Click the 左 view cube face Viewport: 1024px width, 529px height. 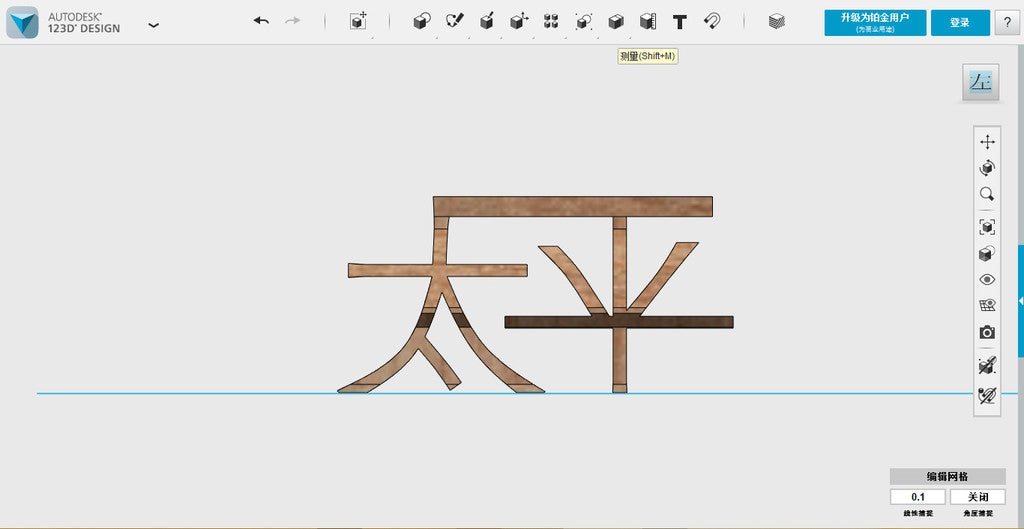980,82
